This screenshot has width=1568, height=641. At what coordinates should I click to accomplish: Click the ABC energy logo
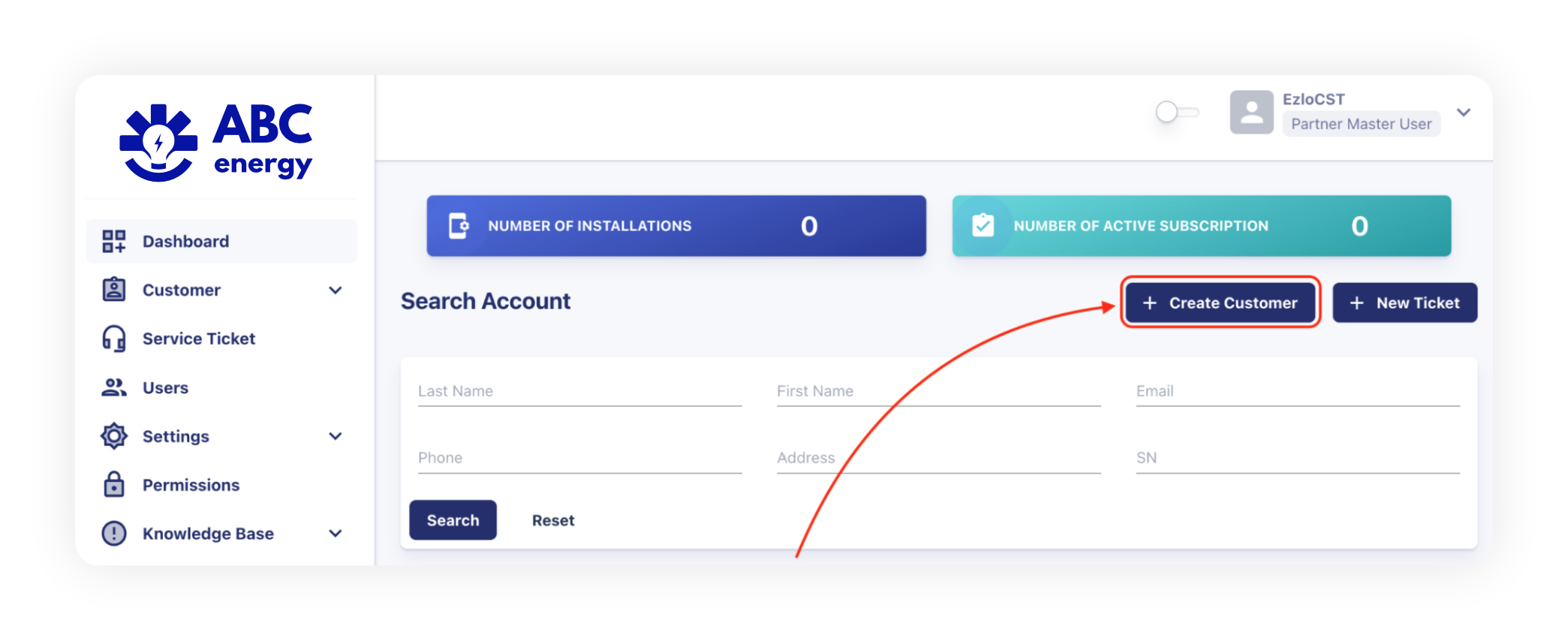[216, 142]
